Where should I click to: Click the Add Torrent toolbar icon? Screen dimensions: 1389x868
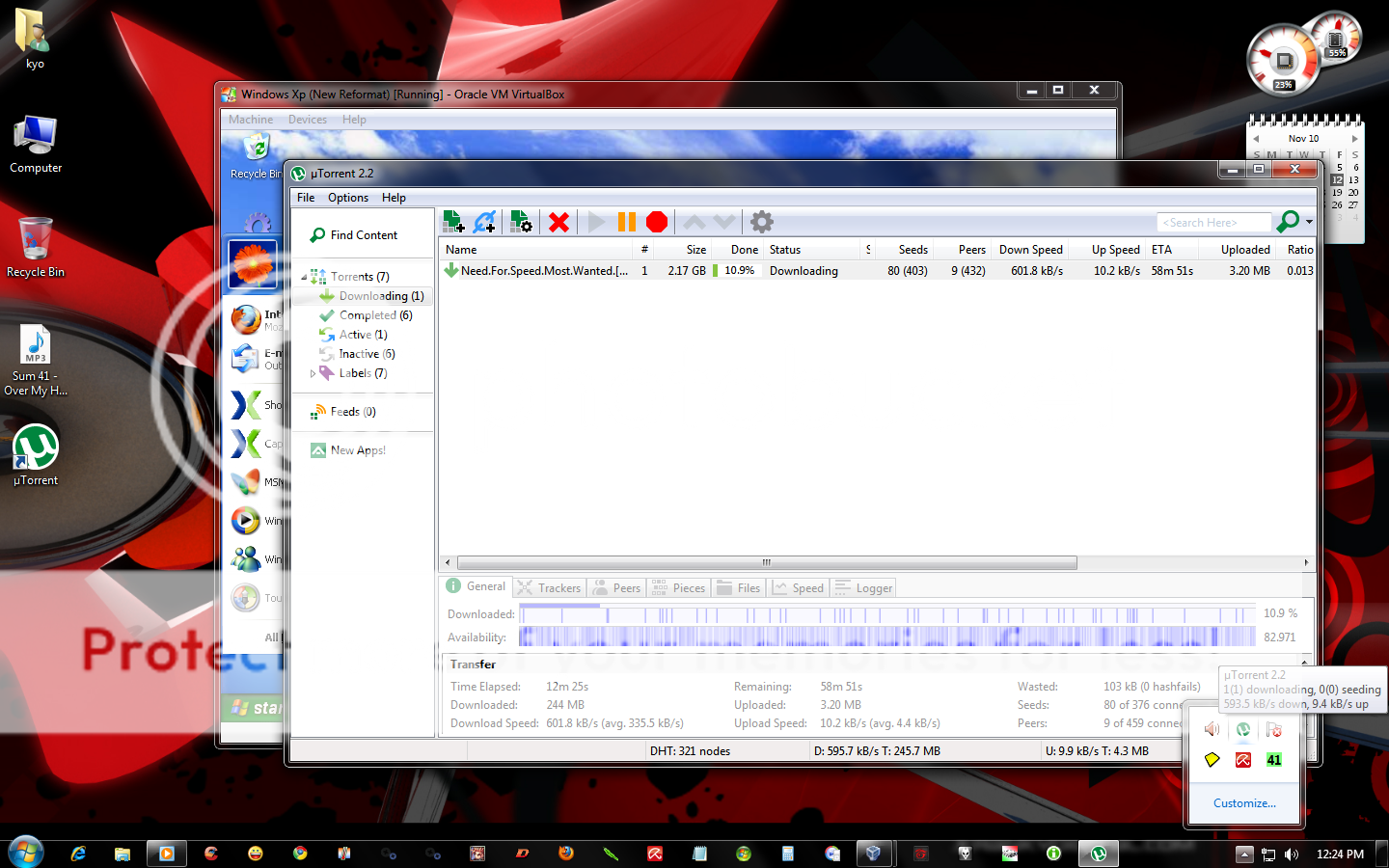pyautogui.click(x=453, y=222)
